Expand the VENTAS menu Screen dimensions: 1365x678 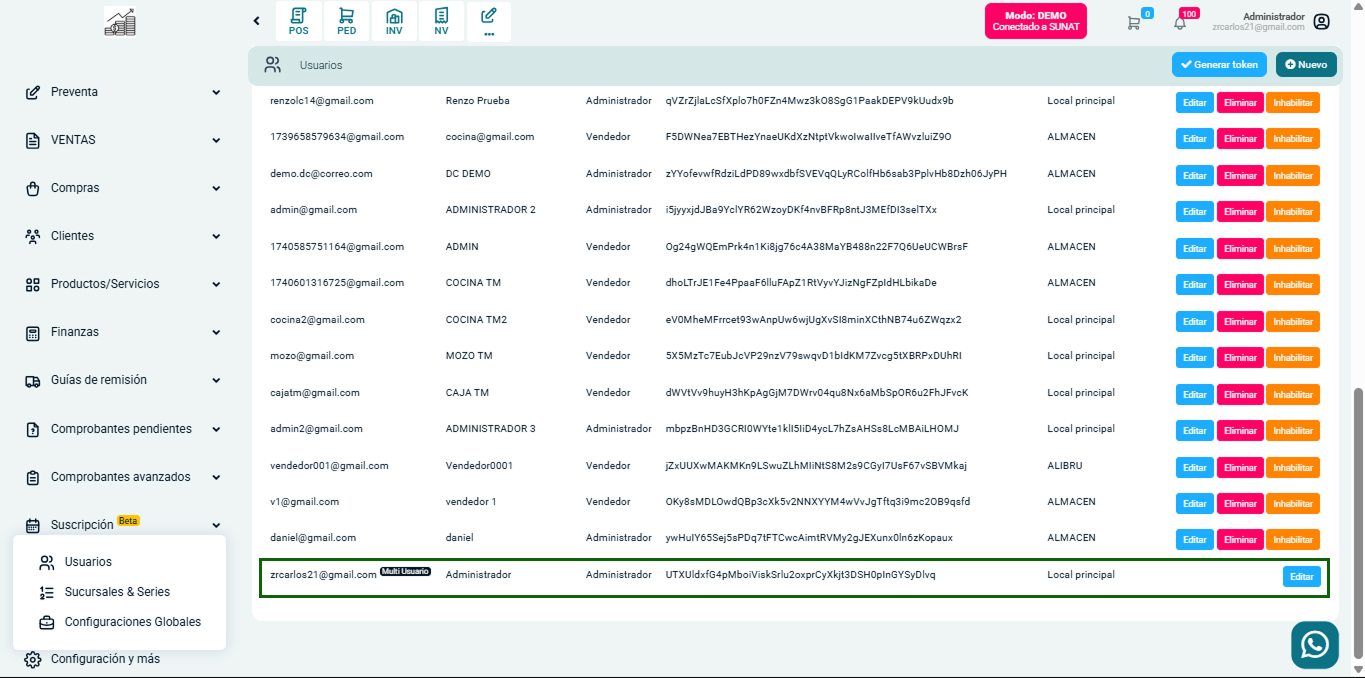tap(122, 140)
